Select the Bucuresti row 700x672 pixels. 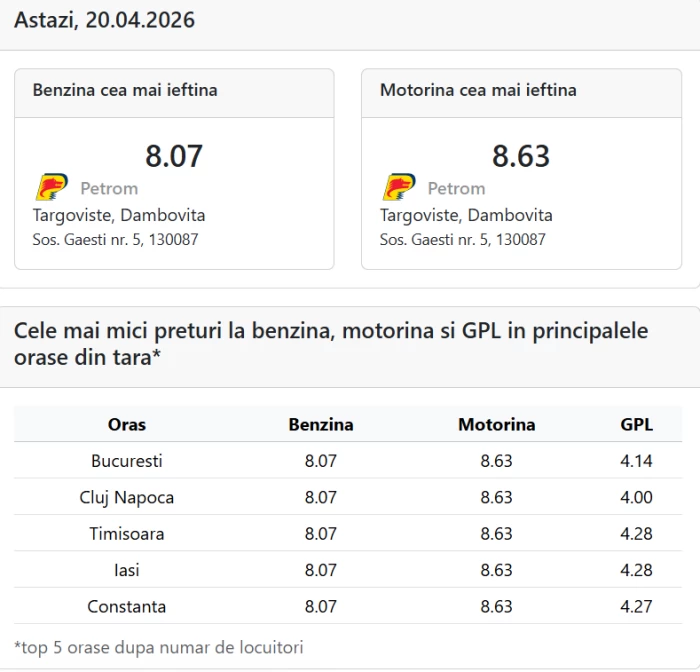[x=127, y=461]
